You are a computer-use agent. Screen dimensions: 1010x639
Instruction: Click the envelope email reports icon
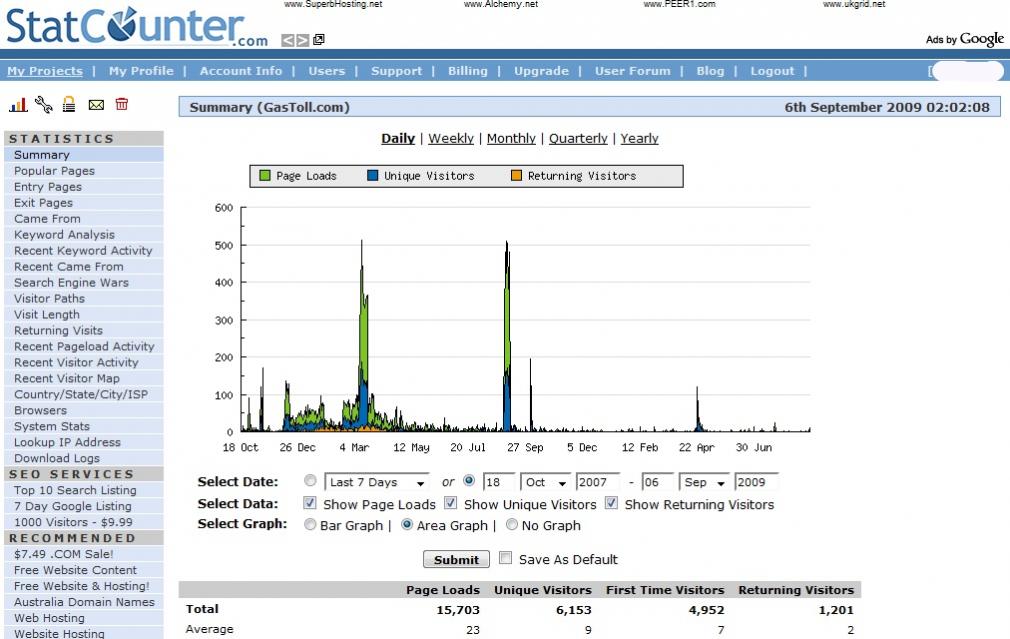click(x=96, y=104)
